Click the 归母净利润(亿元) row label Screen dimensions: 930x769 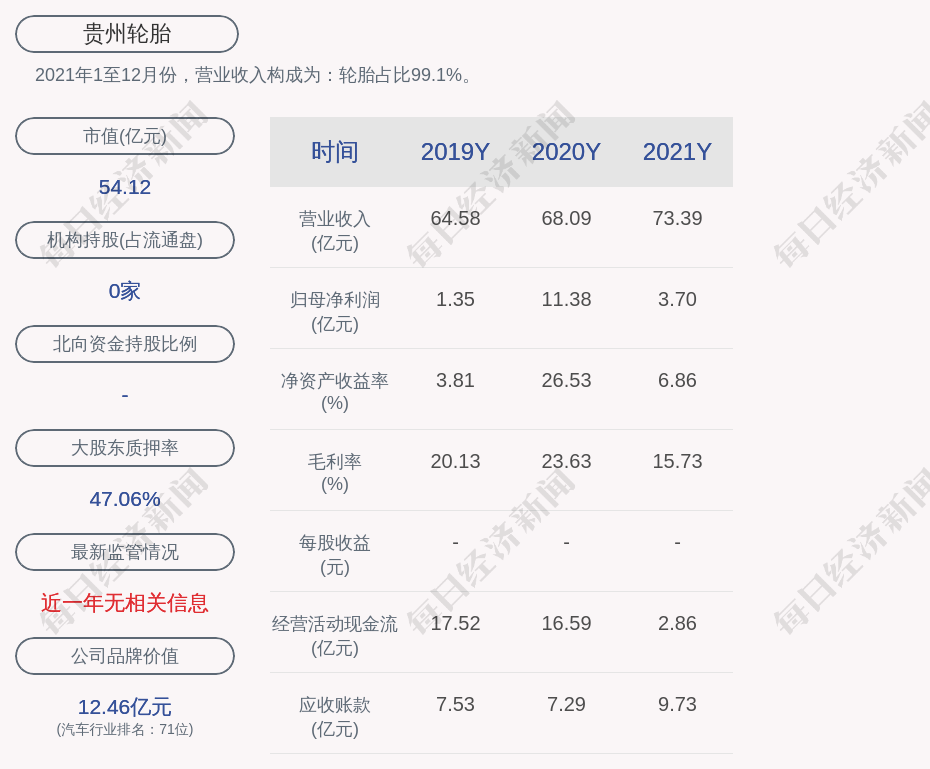tap(335, 312)
